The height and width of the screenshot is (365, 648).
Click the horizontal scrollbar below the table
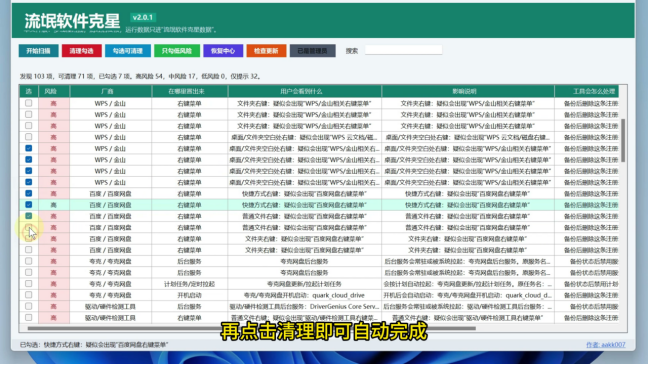coord(251,329)
